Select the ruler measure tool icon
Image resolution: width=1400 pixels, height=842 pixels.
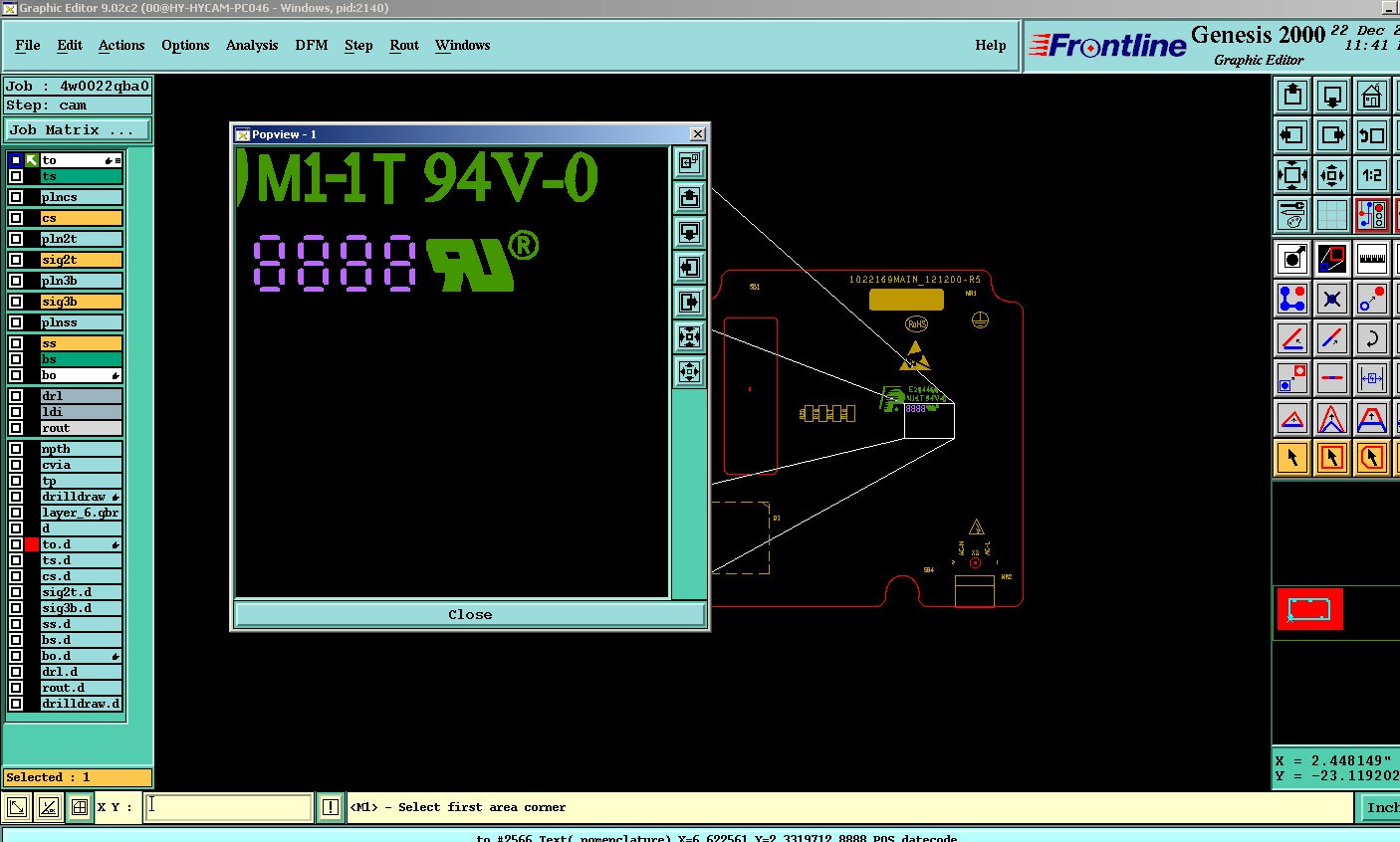point(1372,259)
